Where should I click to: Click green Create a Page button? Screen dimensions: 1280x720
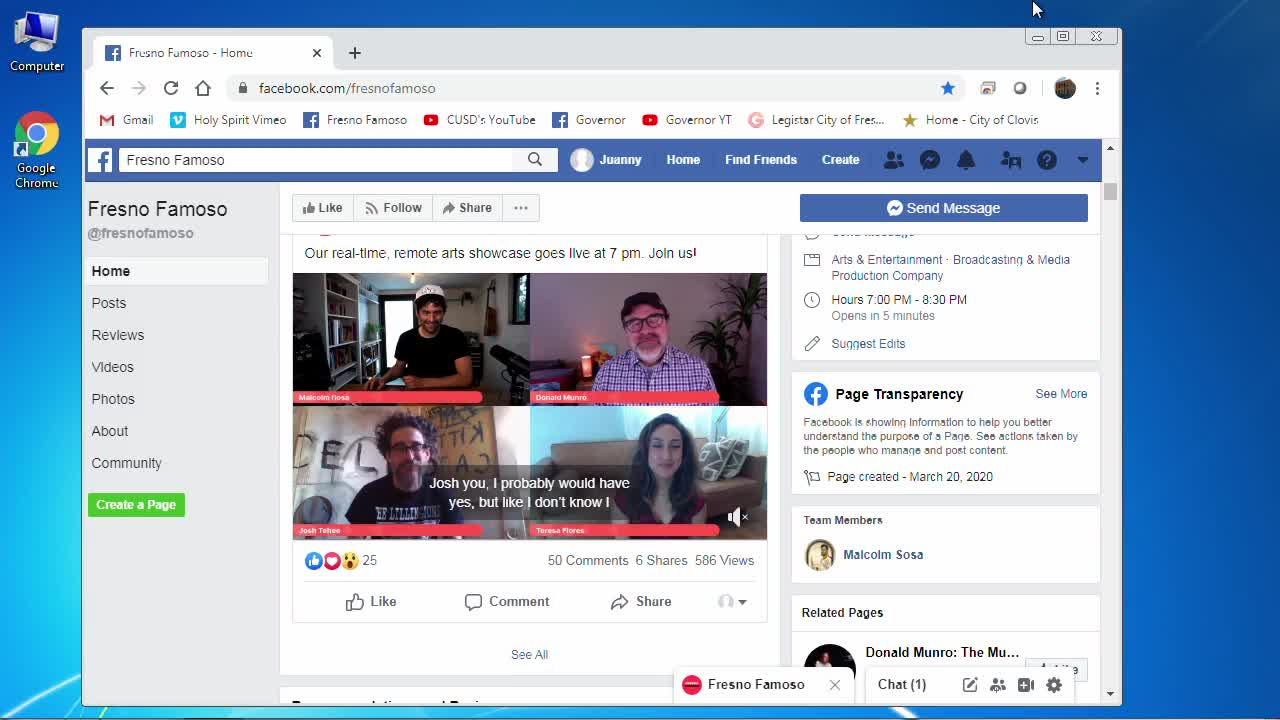(x=136, y=505)
